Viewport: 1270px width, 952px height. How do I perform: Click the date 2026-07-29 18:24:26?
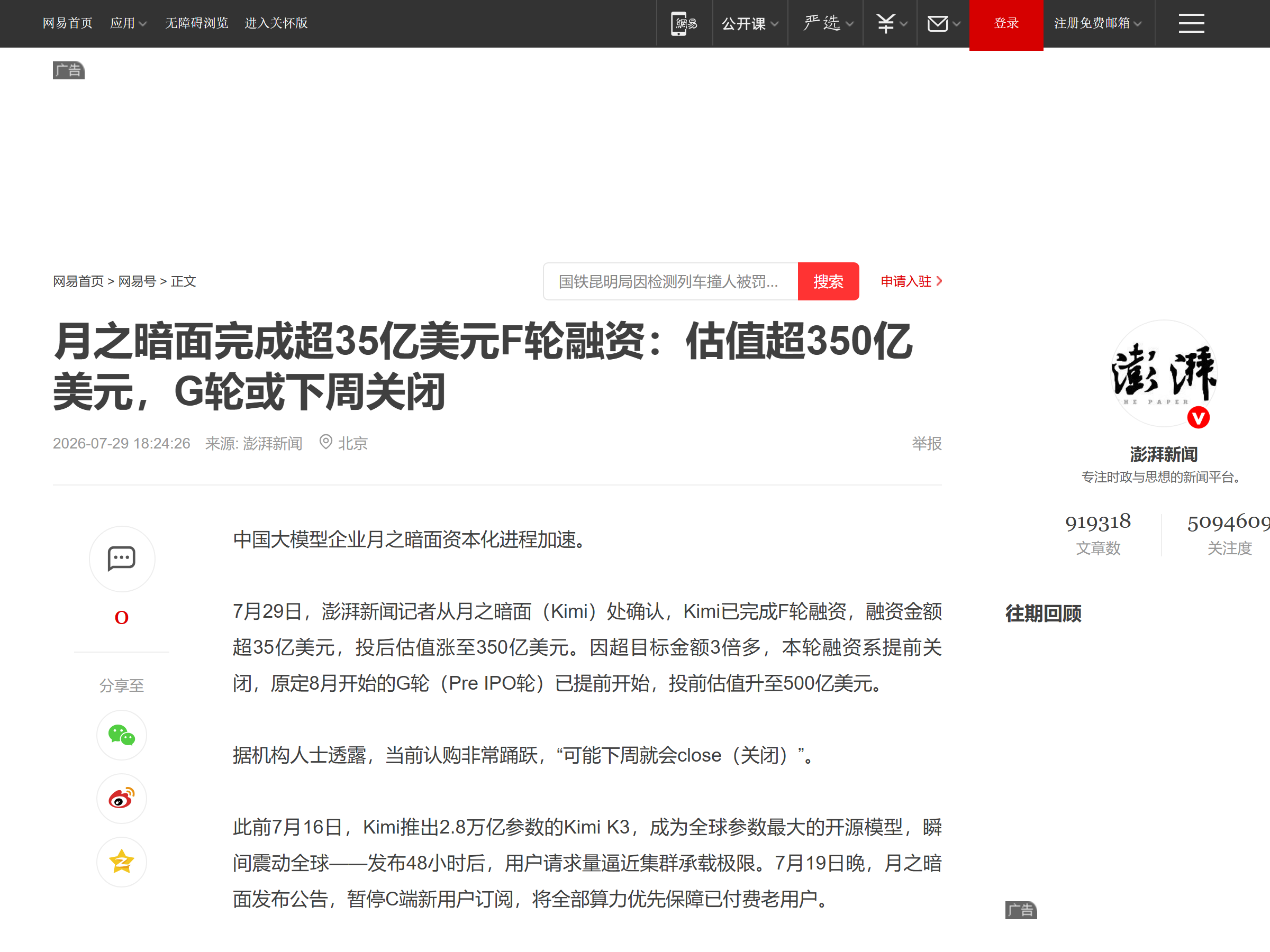click(122, 443)
